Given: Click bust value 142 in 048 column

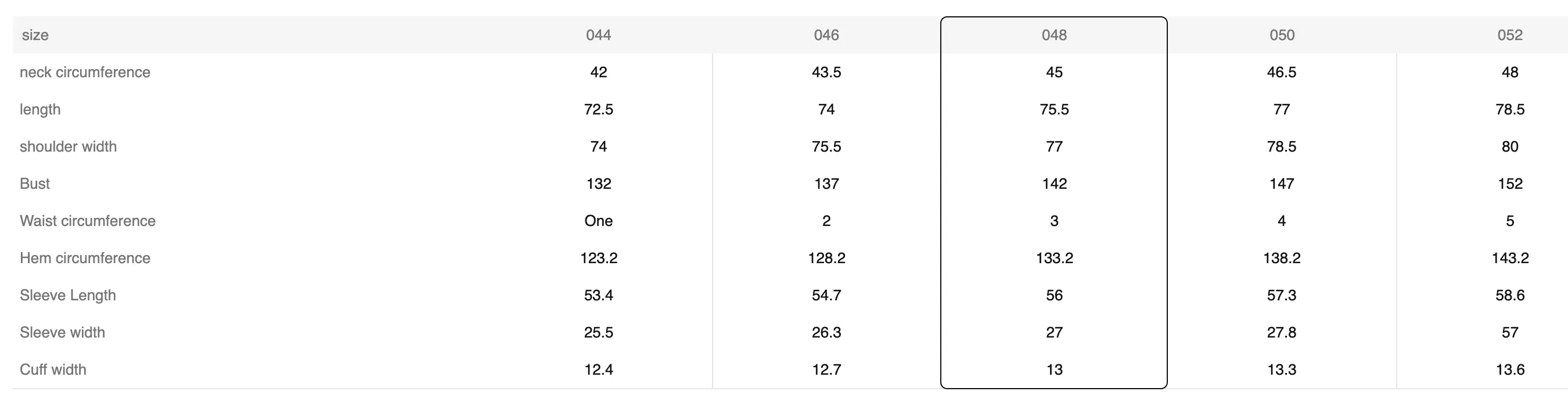Looking at the screenshot, I should tap(1054, 184).
